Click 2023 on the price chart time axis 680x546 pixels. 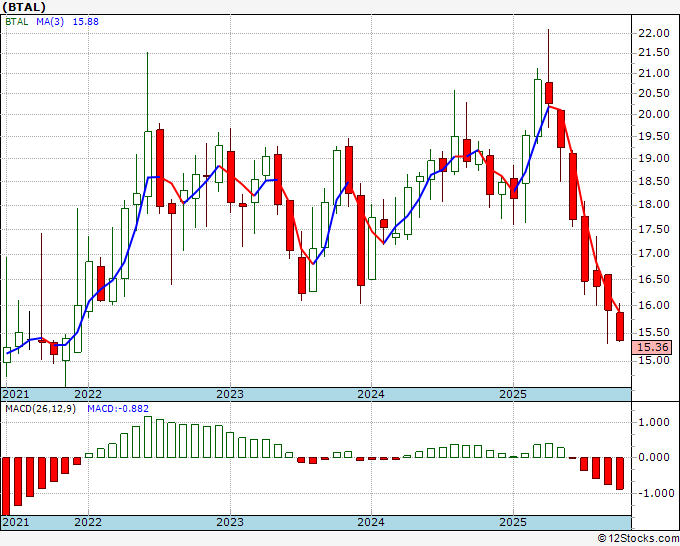coord(230,394)
